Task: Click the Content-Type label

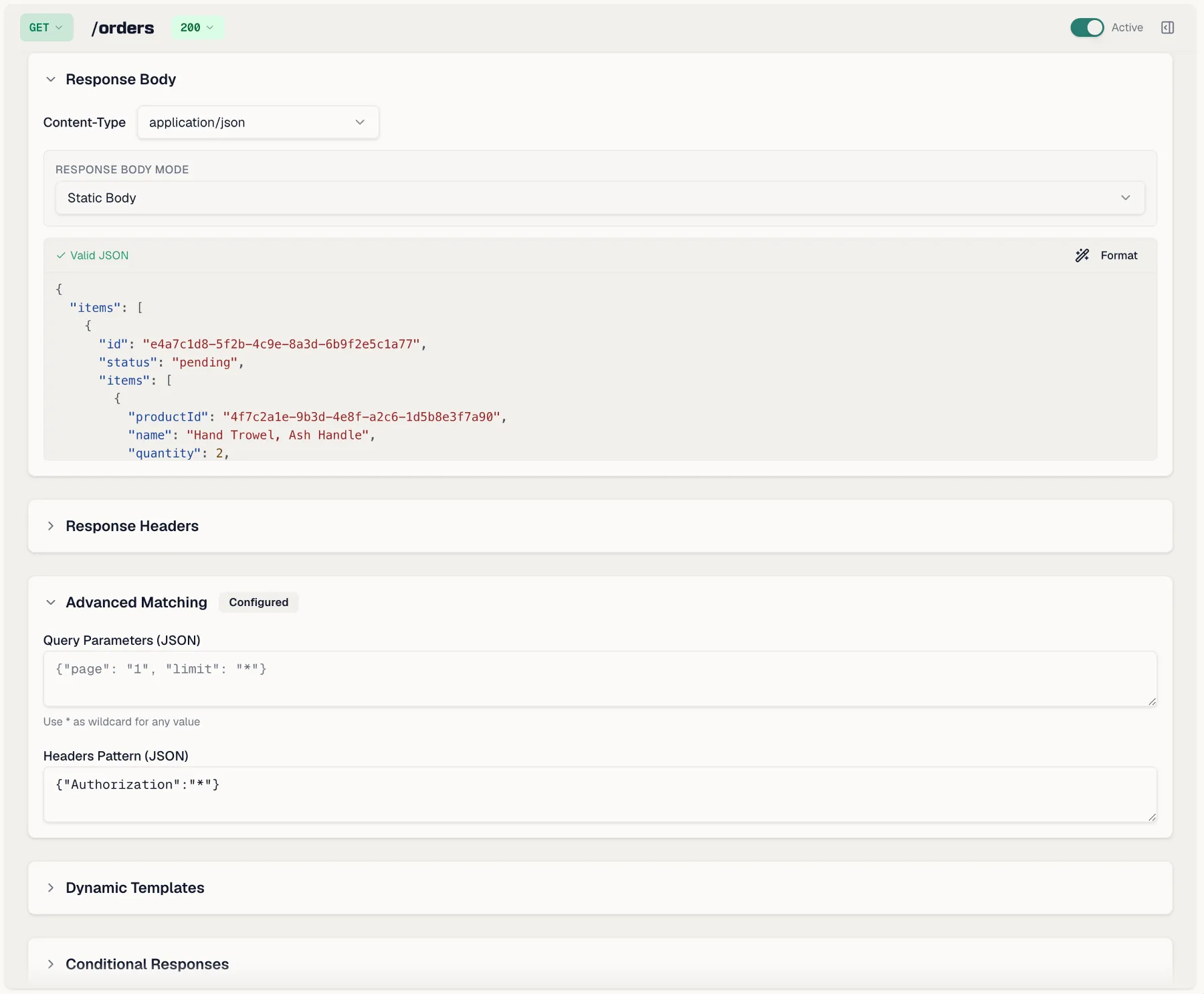Action: tap(84, 122)
